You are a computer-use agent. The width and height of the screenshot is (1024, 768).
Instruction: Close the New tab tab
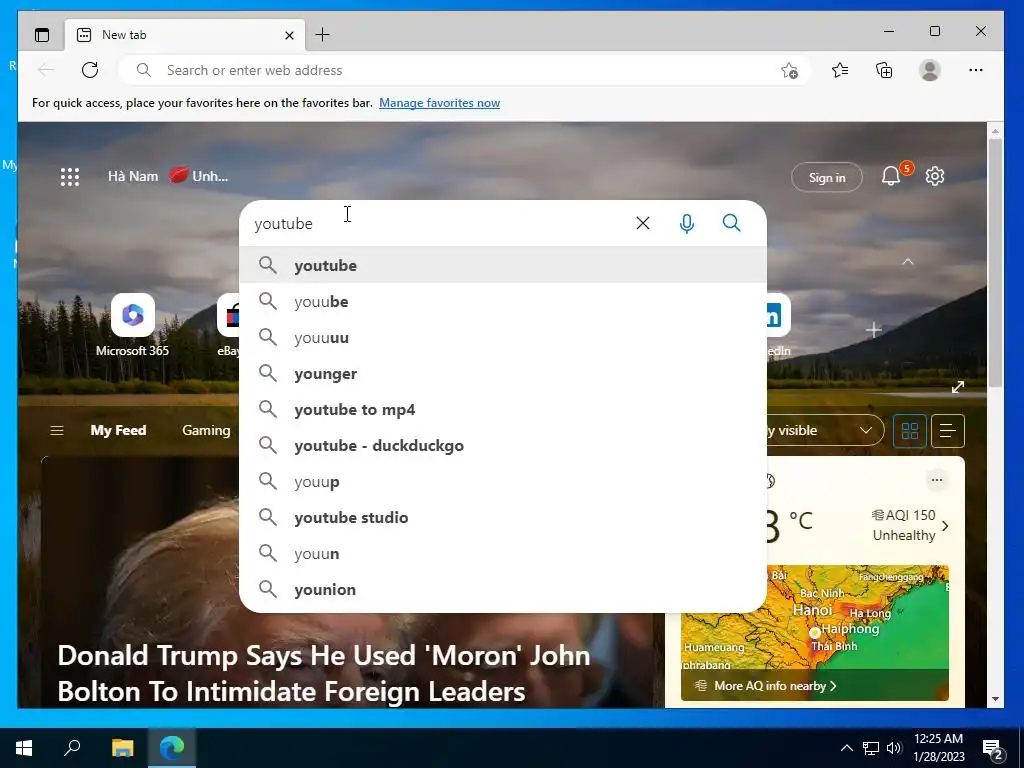pyautogui.click(x=289, y=35)
